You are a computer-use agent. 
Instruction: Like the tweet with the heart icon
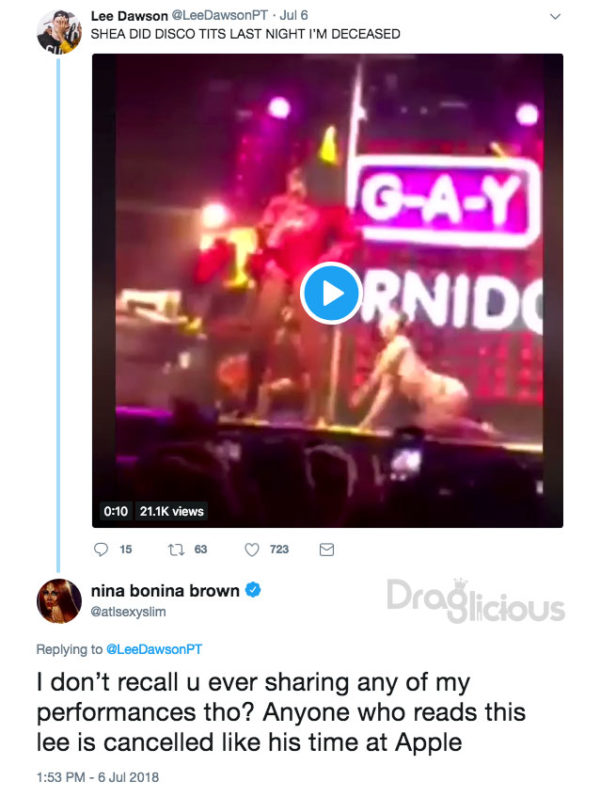(x=252, y=549)
